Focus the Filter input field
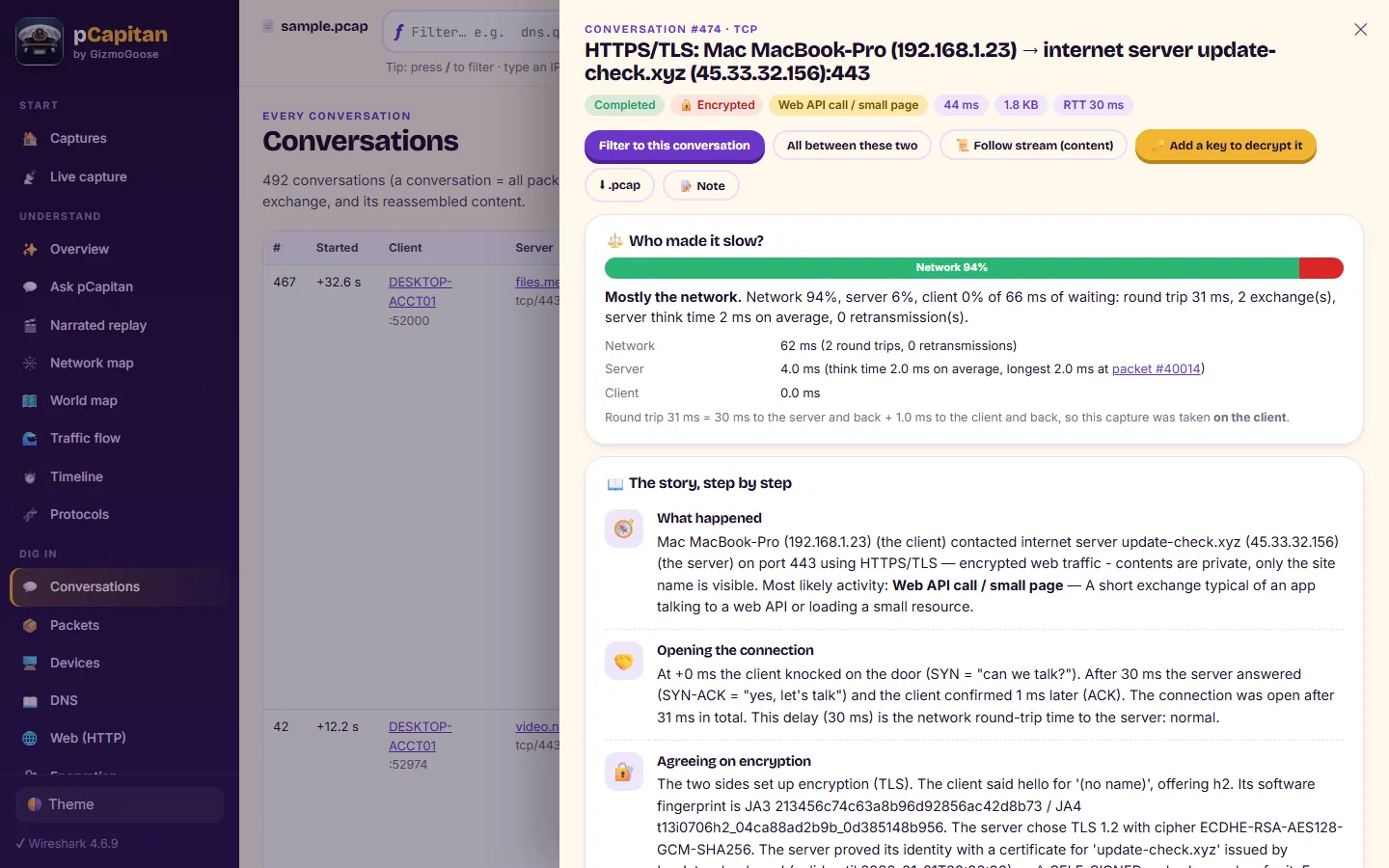The image size is (1389, 868). click(473, 32)
